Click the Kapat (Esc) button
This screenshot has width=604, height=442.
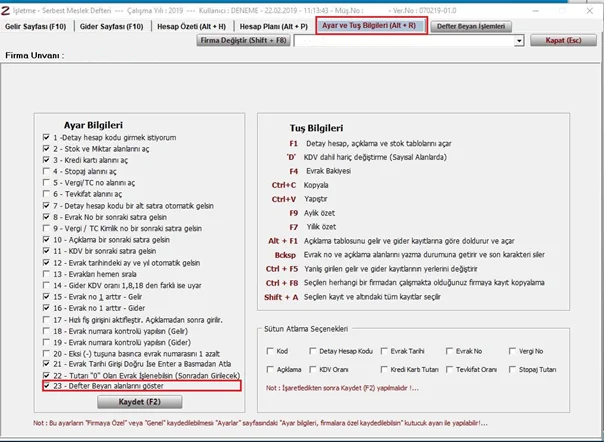pyautogui.click(x=563, y=40)
